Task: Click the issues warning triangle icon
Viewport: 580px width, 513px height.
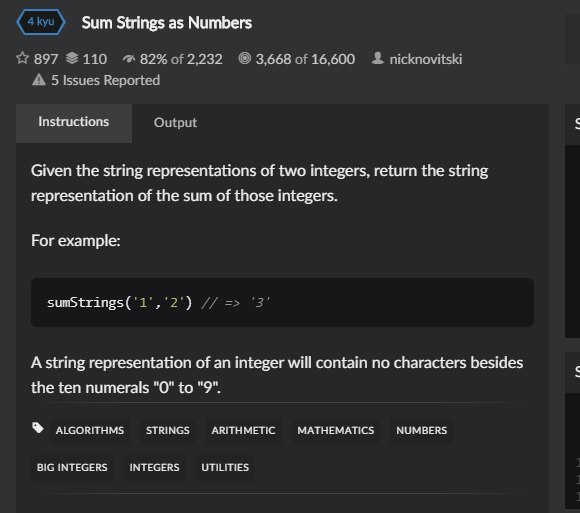Action: pyautogui.click(x=39, y=80)
